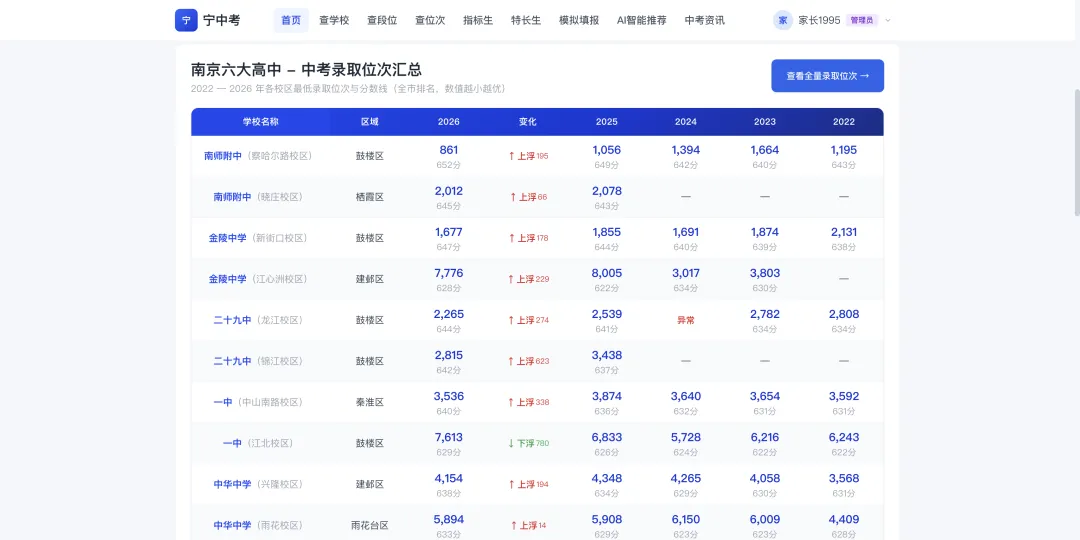The height and width of the screenshot is (540, 1080).
Task: Open the 查段位 nav item
Action: point(382,20)
